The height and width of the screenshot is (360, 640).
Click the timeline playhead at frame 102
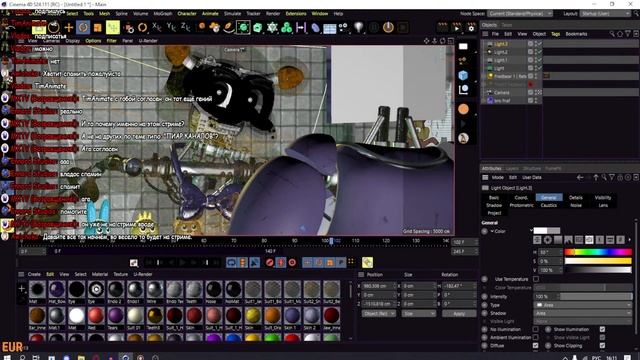pyautogui.click(x=331, y=241)
